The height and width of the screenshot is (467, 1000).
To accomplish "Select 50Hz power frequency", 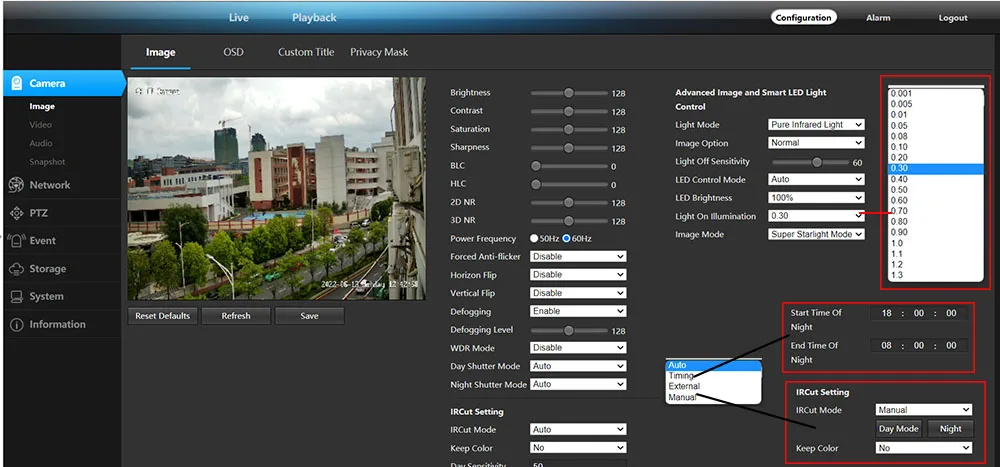I will point(535,239).
